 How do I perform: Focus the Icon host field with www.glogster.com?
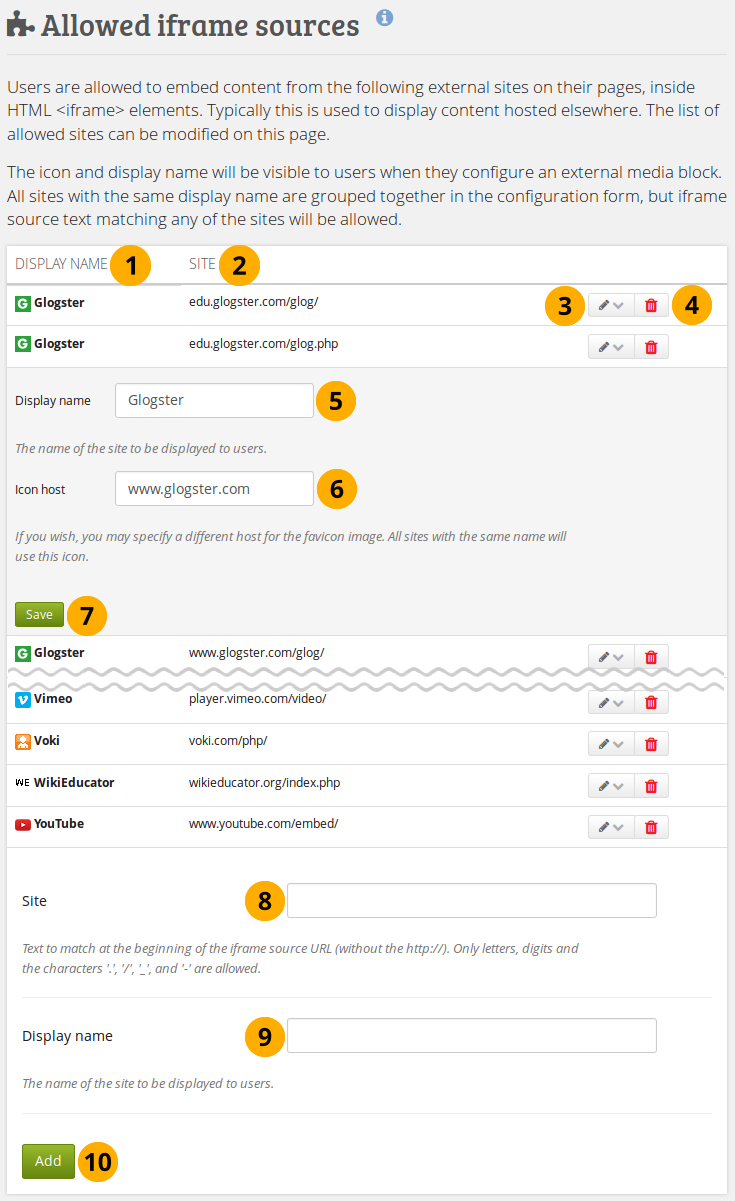(214, 489)
